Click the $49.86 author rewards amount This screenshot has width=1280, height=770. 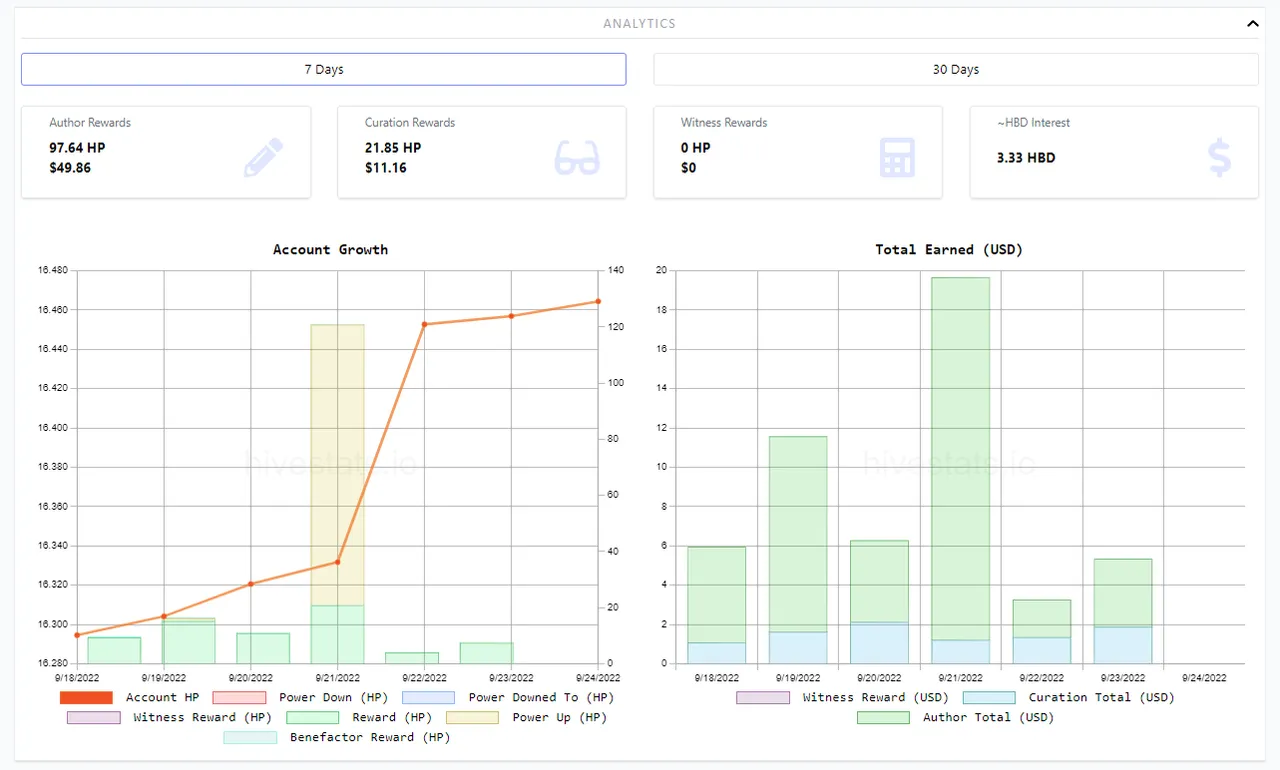click(70, 167)
